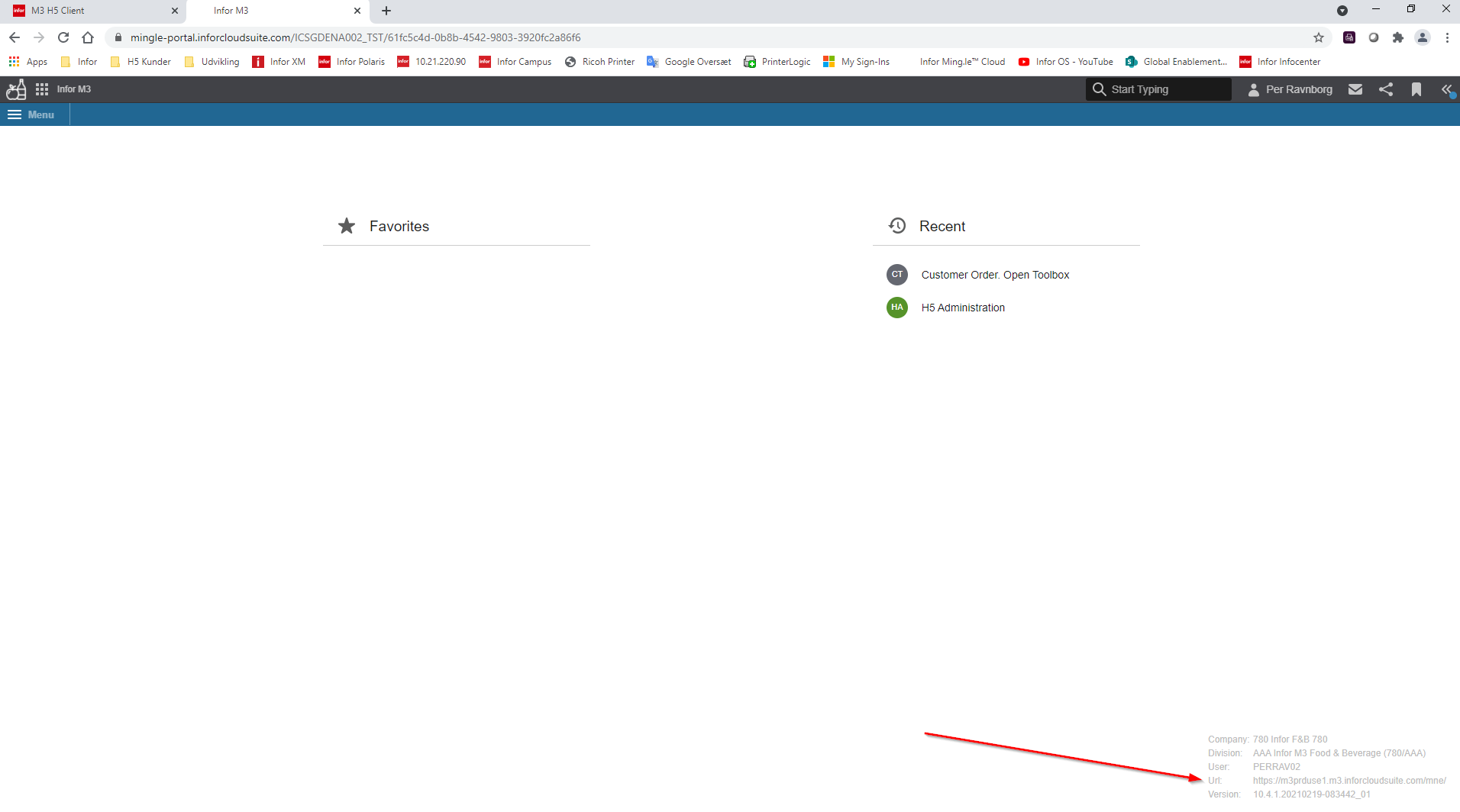Open Customer Order. Open Toolbox
Viewport: 1460px width, 812px height.
995,275
